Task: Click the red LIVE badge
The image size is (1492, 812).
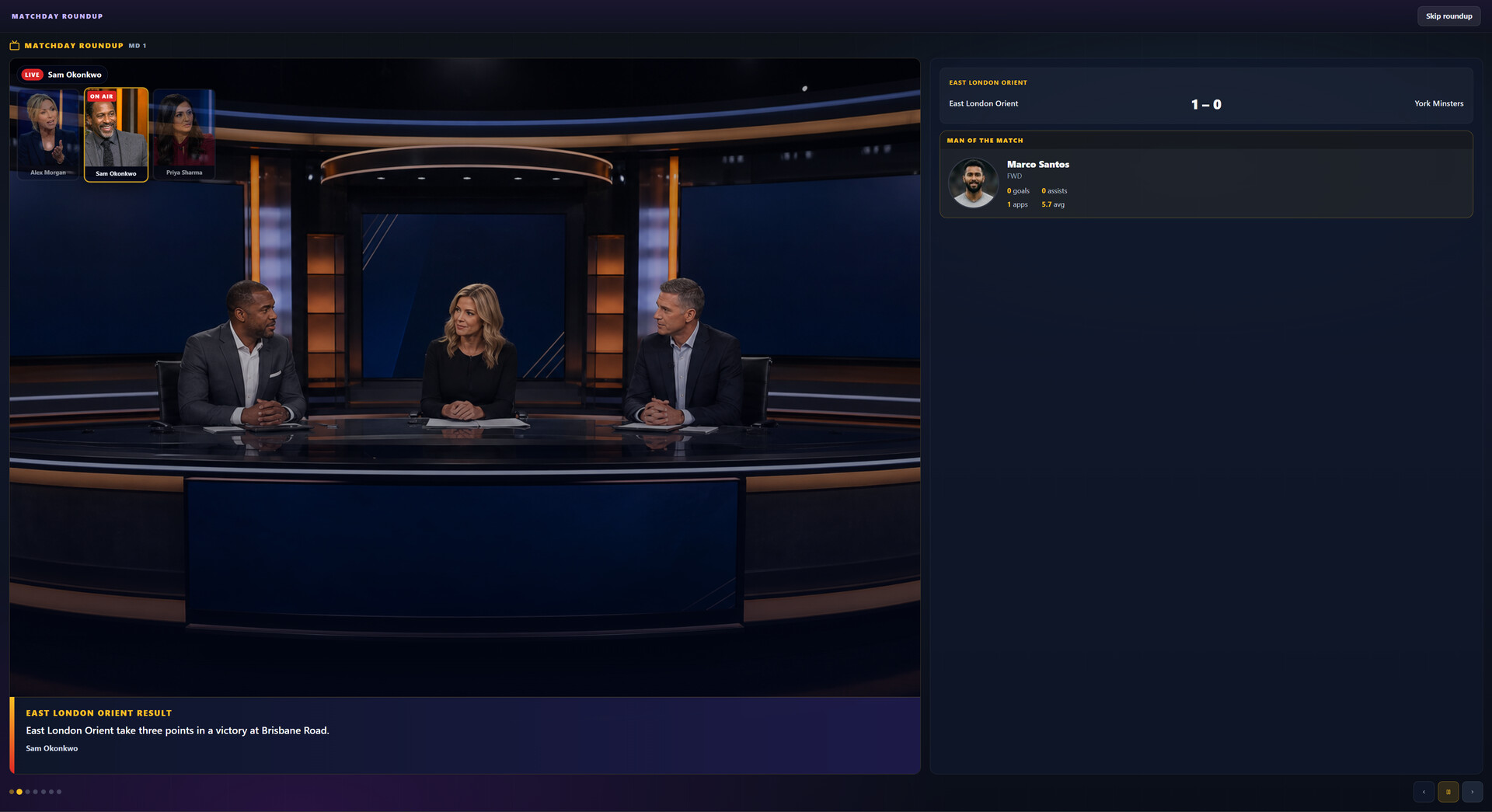Action: click(32, 75)
